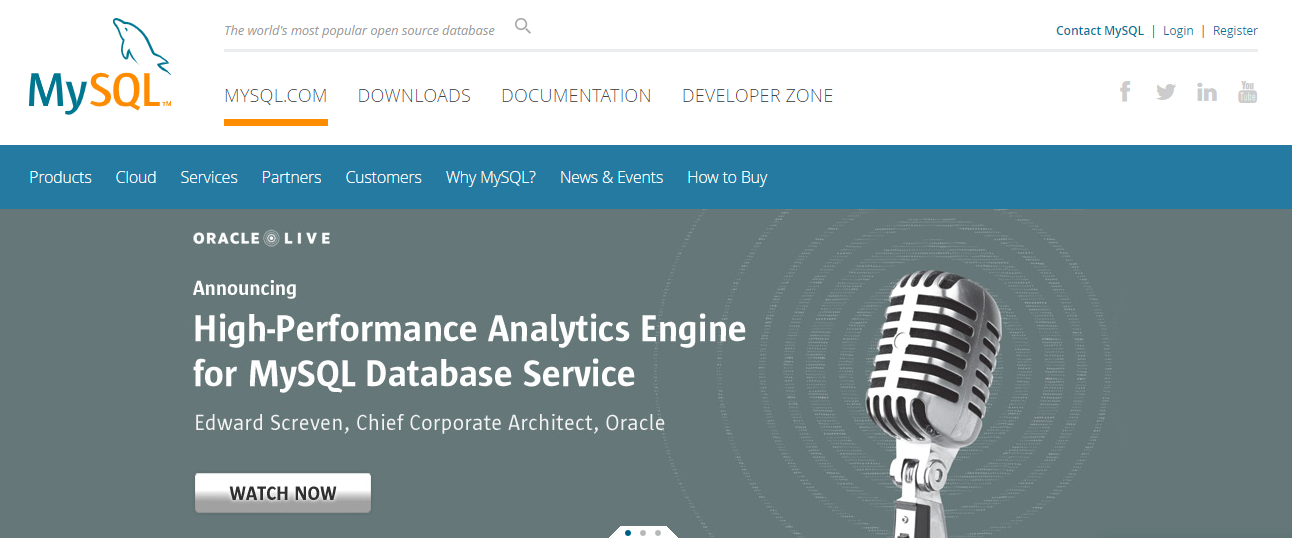Open the Services menu item

pos(209,177)
